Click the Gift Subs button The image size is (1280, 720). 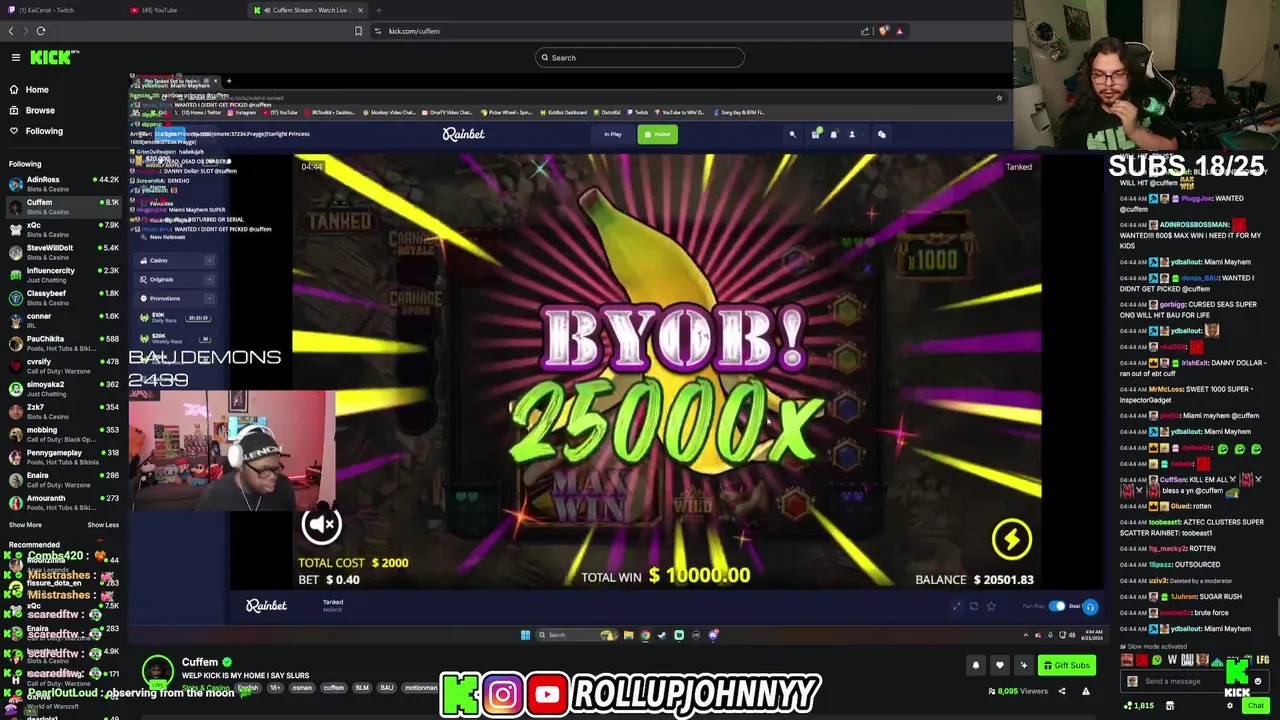tap(1067, 665)
